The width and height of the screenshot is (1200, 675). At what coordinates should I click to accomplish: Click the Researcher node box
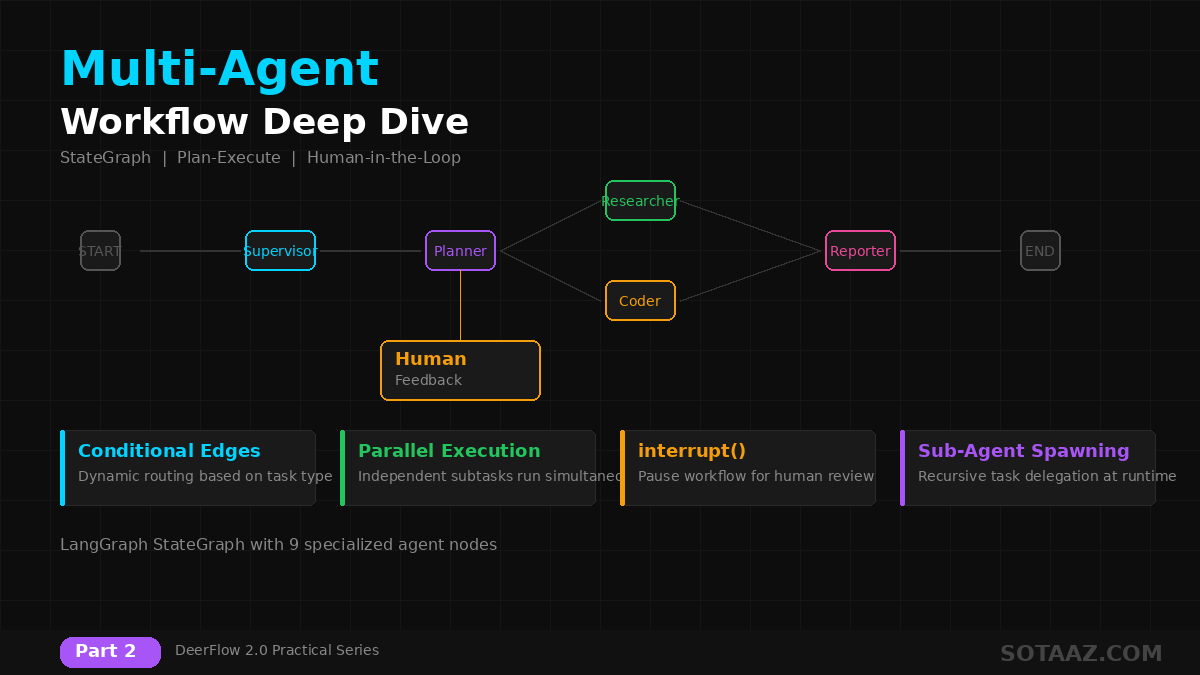coord(640,201)
